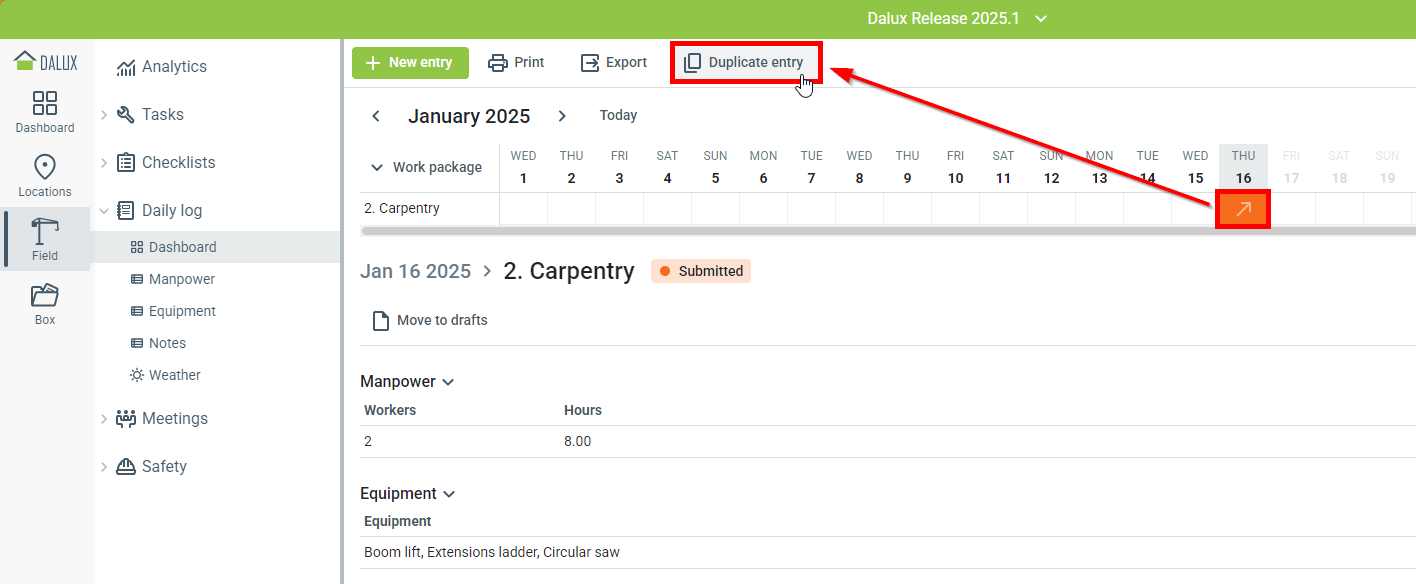Click the Analytics chart icon

pyautogui.click(x=126, y=67)
